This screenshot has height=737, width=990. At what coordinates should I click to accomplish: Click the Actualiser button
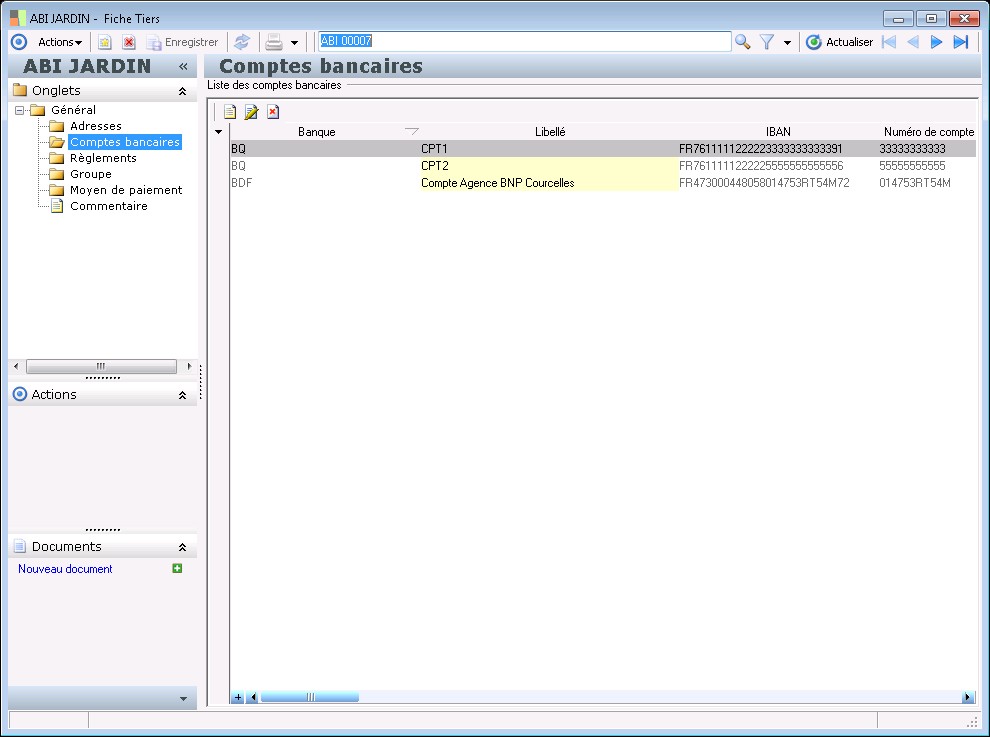point(840,42)
